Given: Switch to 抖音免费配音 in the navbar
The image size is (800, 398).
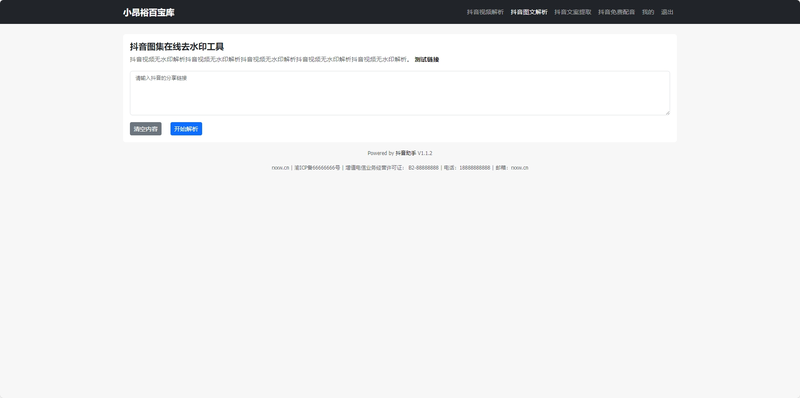Looking at the screenshot, I should coord(617,12).
